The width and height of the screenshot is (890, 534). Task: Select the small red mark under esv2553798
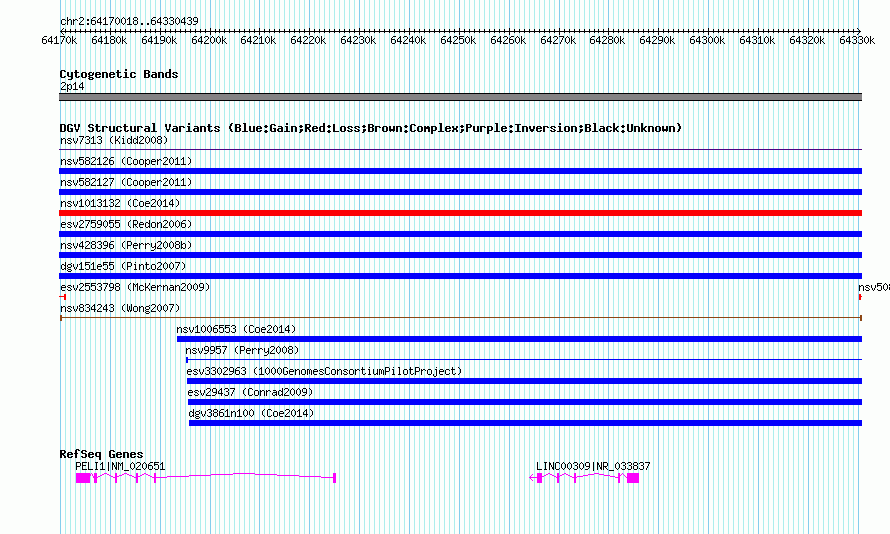pyautogui.click(x=62, y=297)
